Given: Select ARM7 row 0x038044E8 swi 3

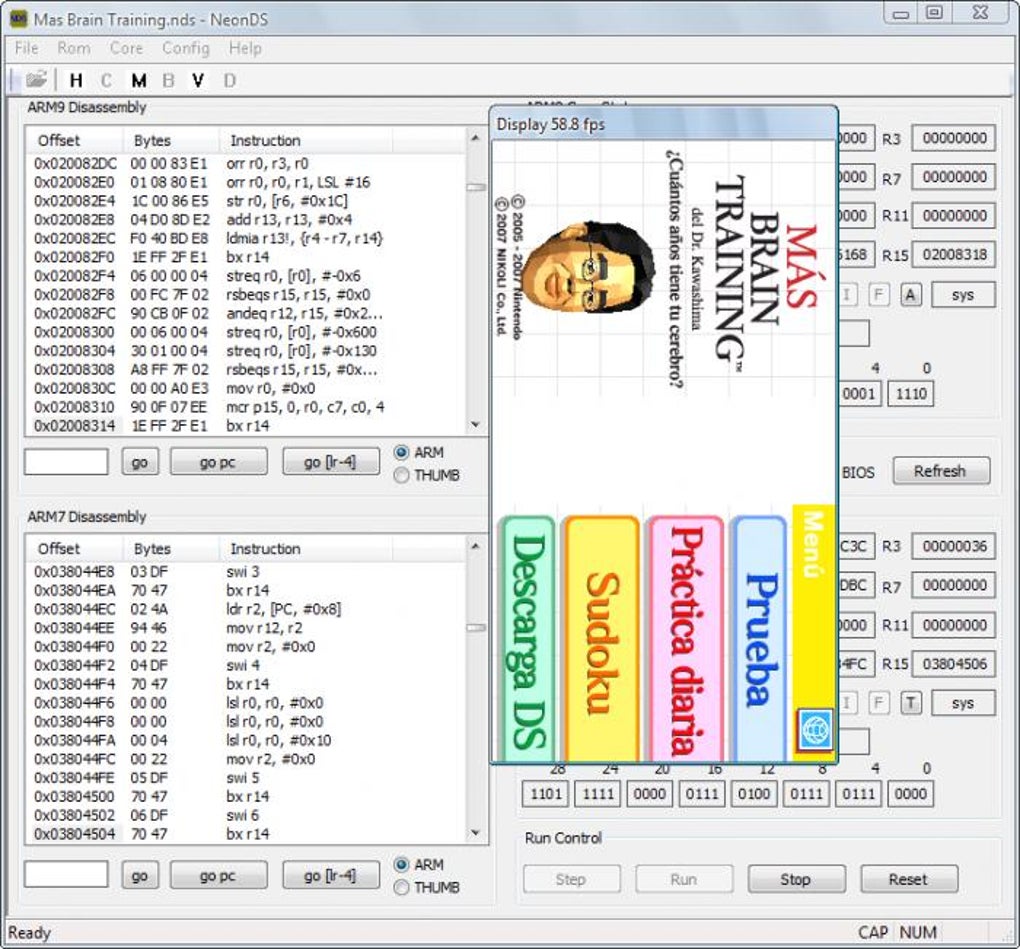Looking at the screenshot, I should pyautogui.click(x=247, y=572).
